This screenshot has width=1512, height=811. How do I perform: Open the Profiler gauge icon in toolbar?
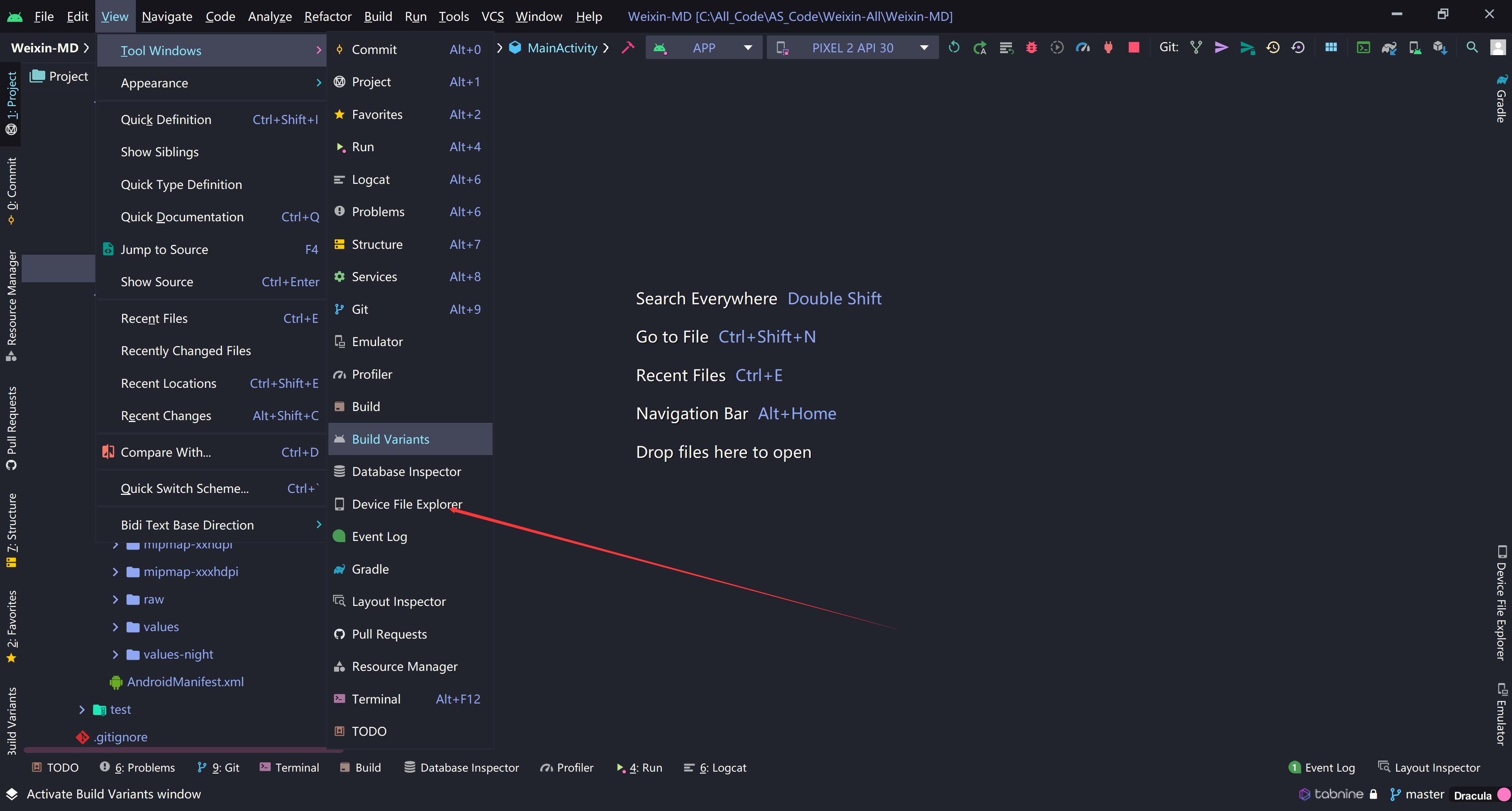1082,48
